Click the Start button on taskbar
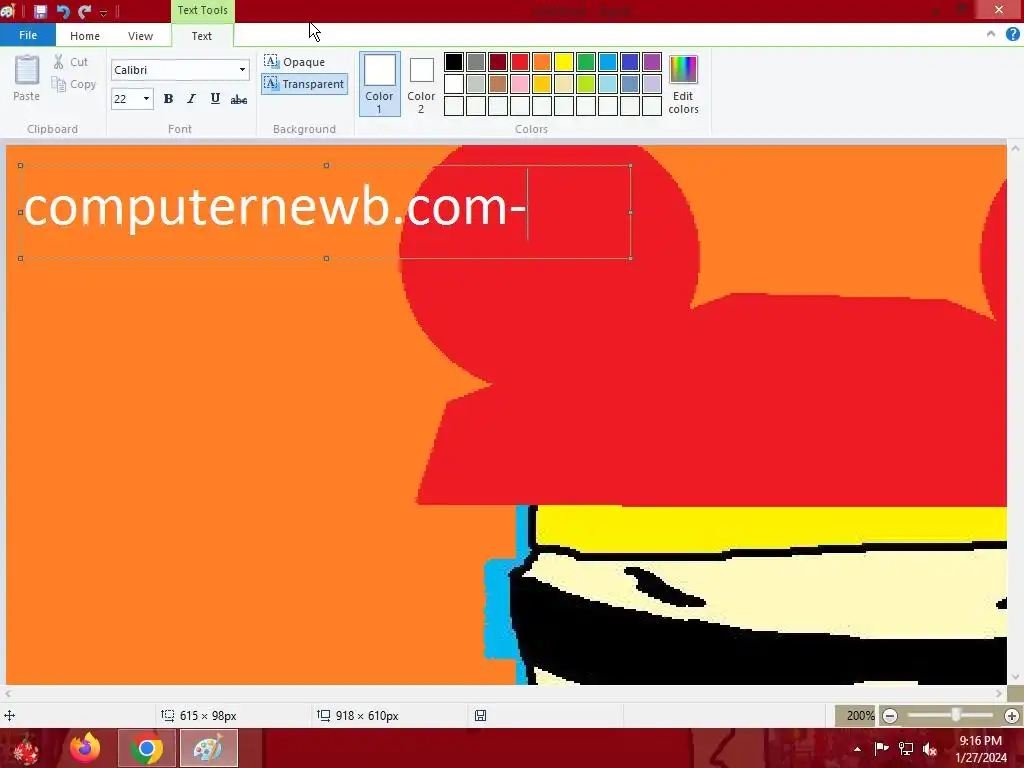Image resolution: width=1024 pixels, height=768 pixels. tap(26, 748)
